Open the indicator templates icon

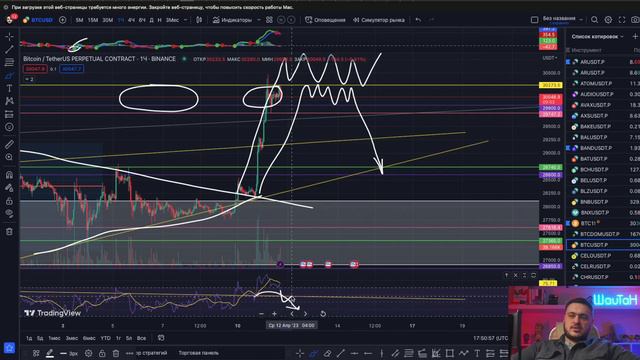point(269,20)
